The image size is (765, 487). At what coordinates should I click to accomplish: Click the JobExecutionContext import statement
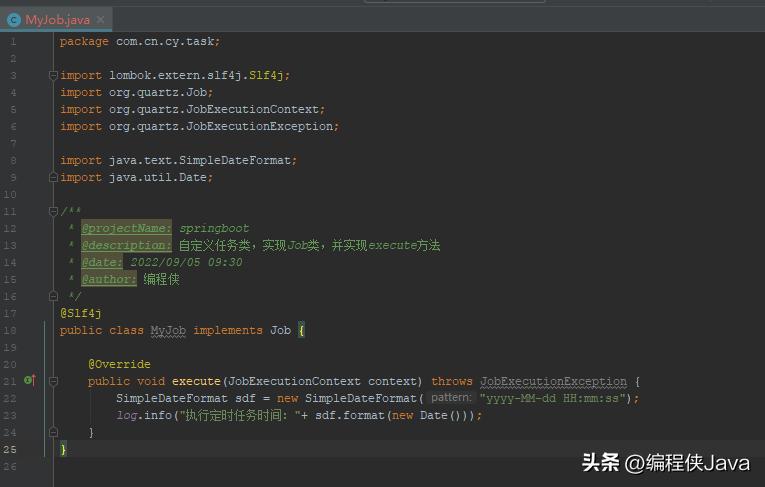pos(193,109)
